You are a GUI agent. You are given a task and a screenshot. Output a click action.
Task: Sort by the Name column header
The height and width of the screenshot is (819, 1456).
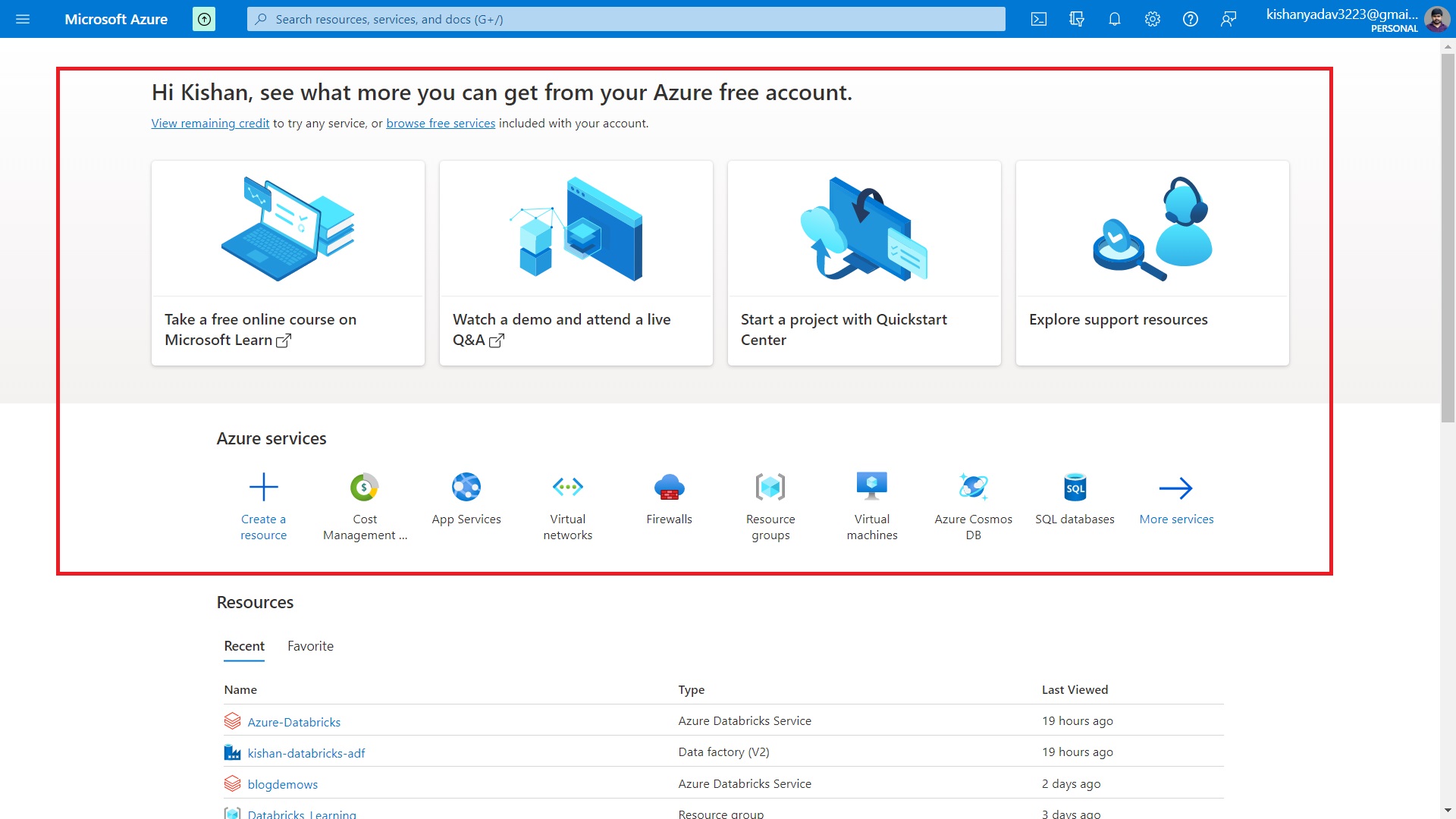click(x=240, y=689)
